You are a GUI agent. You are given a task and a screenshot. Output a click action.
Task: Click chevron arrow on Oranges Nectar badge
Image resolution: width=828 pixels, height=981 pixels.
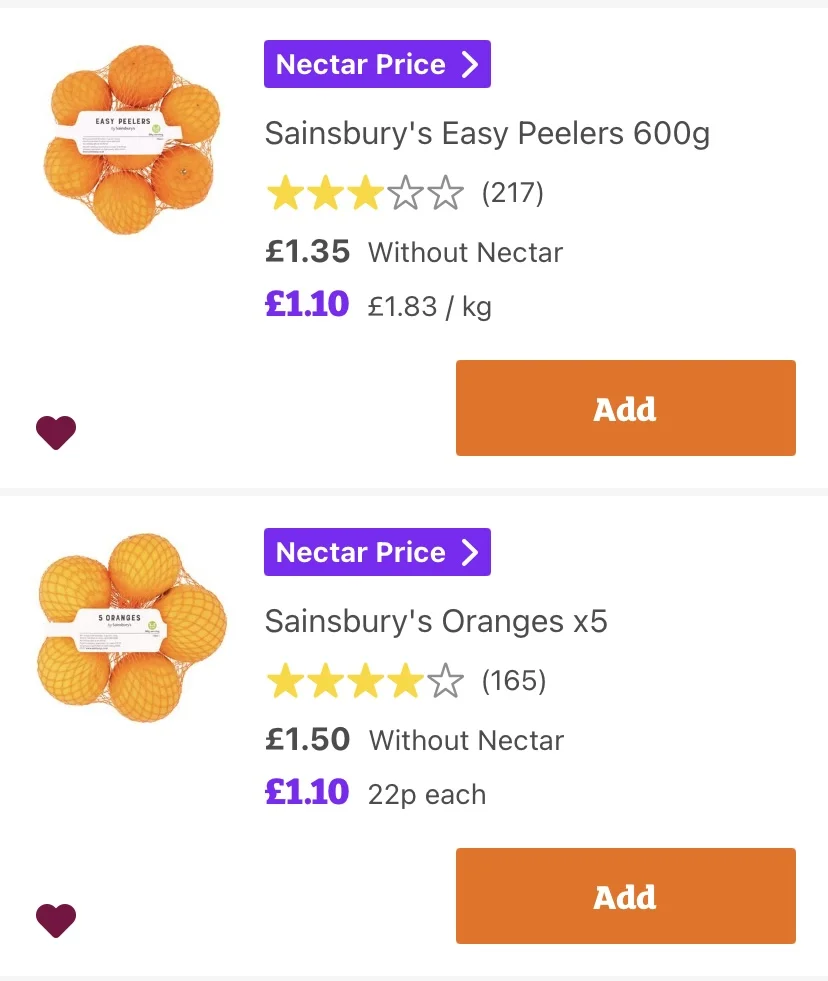[470, 552]
